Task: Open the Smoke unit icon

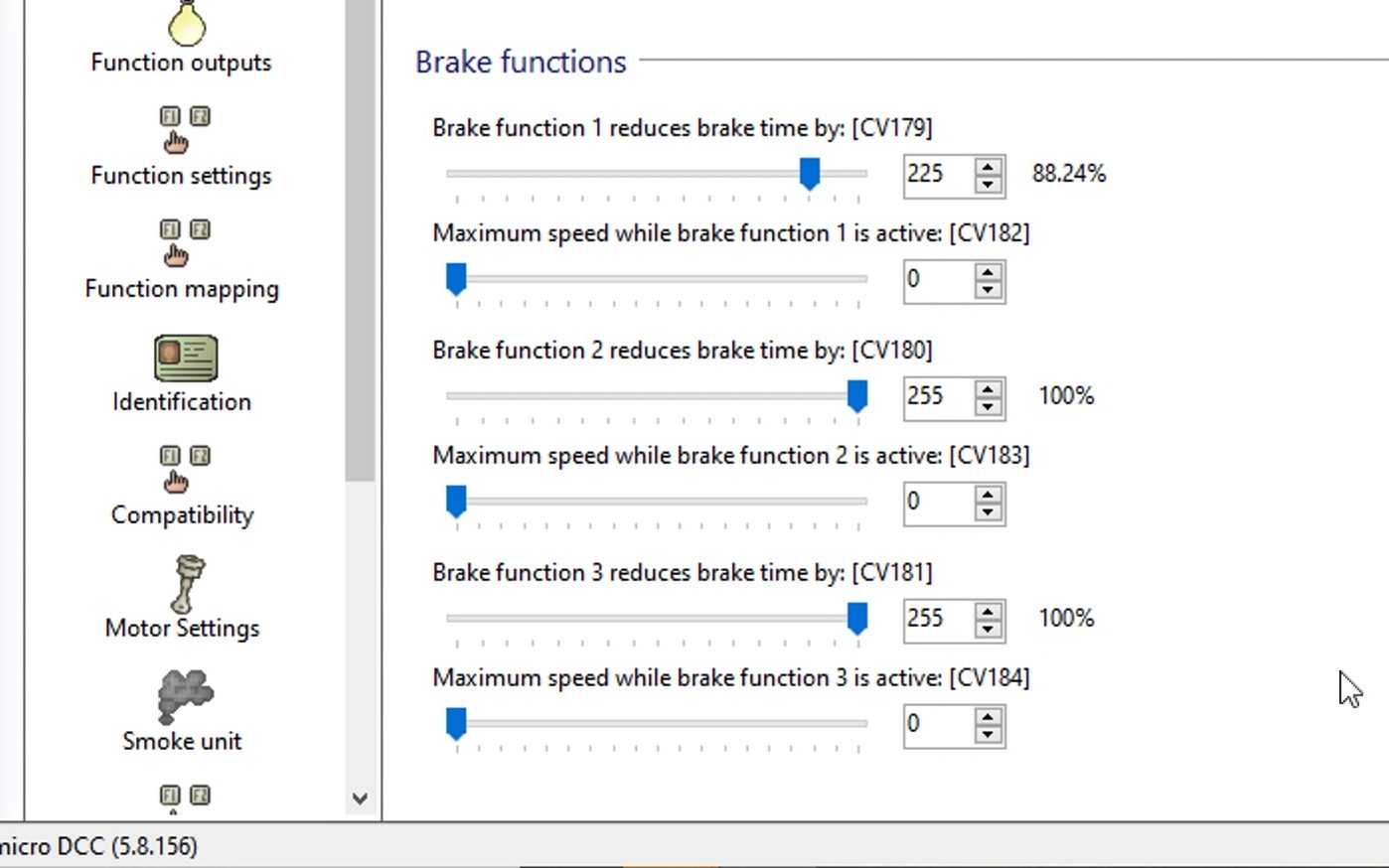Action: (185, 695)
